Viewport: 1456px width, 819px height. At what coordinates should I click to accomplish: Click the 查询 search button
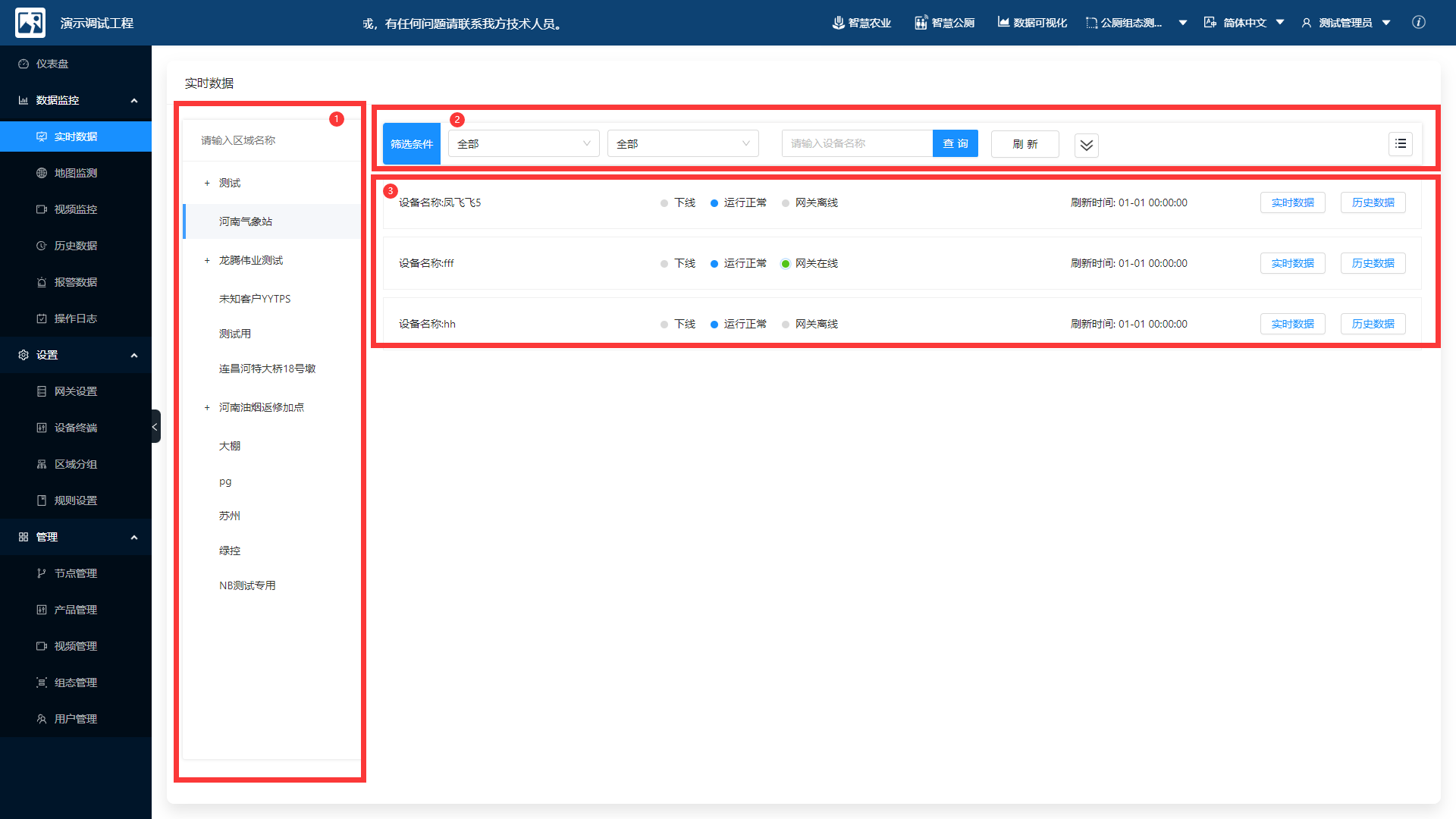coord(955,144)
